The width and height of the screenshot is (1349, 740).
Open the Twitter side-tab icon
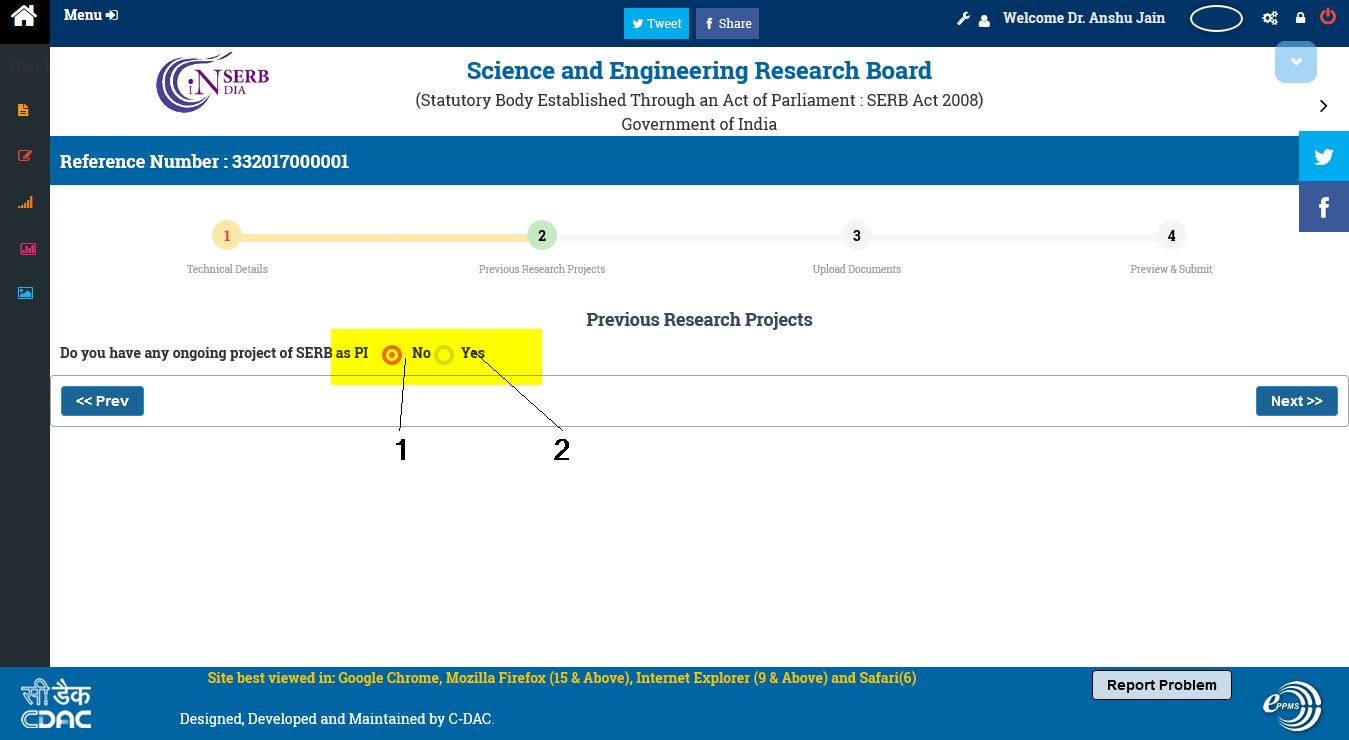click(x=1324, y=157)
